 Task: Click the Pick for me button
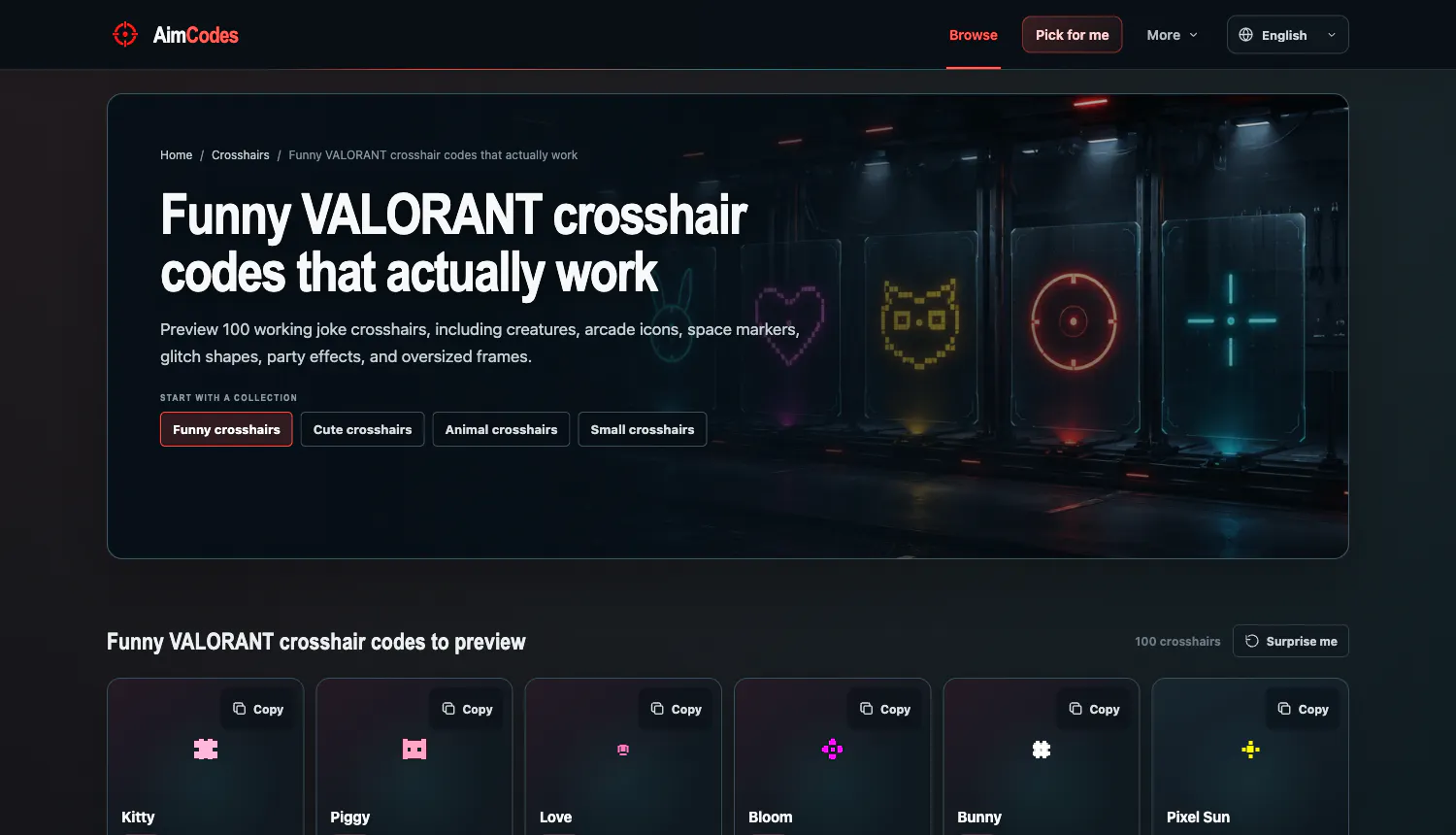1073,35
